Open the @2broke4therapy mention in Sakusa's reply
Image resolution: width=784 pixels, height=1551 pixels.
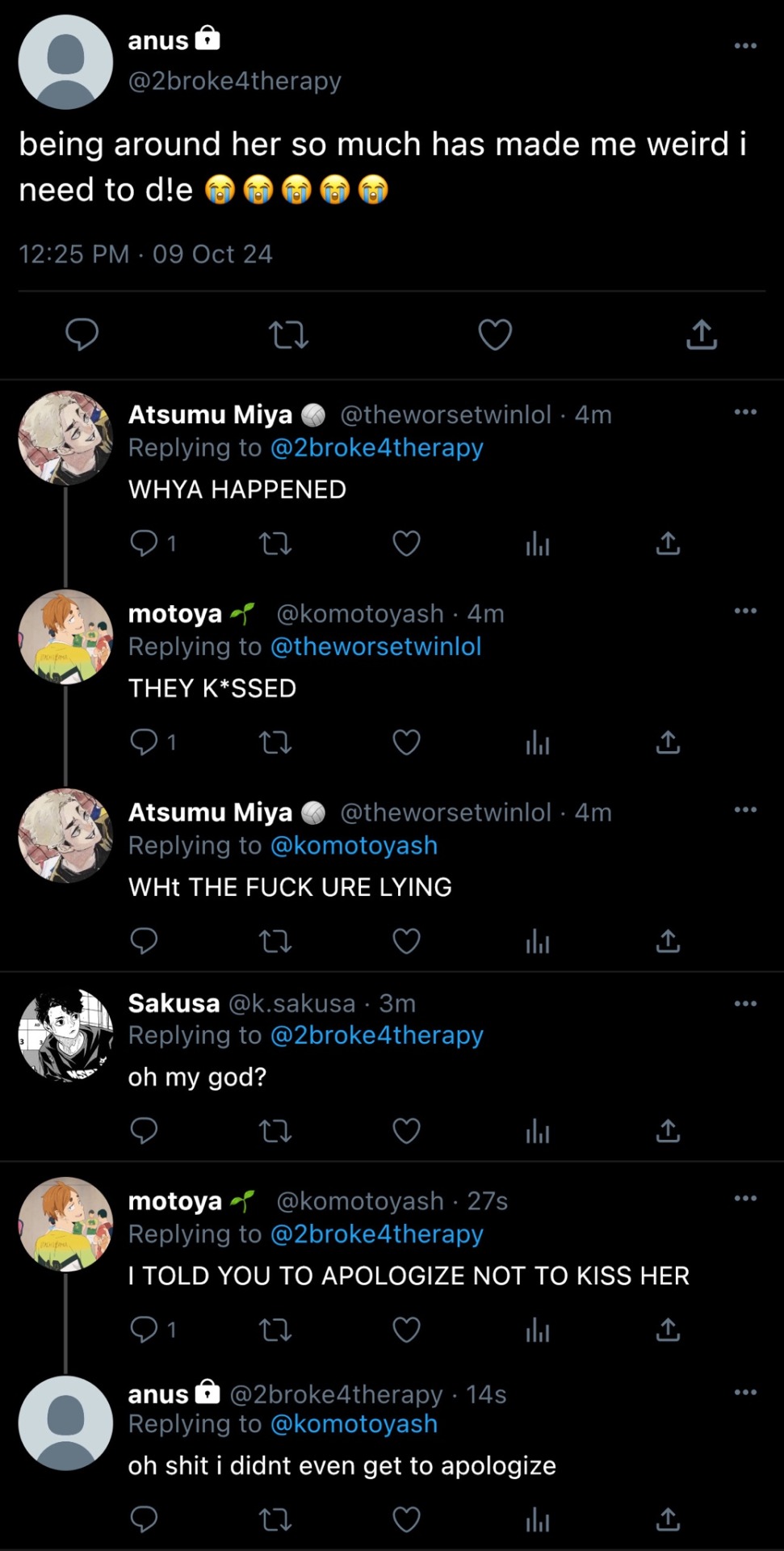(376, 1035)
